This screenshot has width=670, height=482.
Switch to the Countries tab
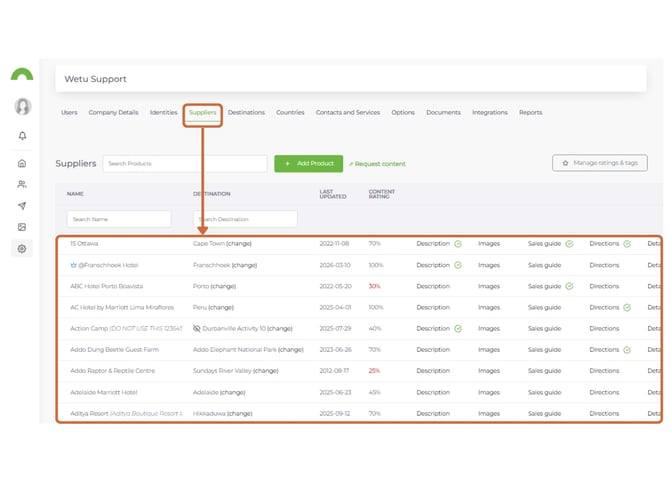[290, 112]
